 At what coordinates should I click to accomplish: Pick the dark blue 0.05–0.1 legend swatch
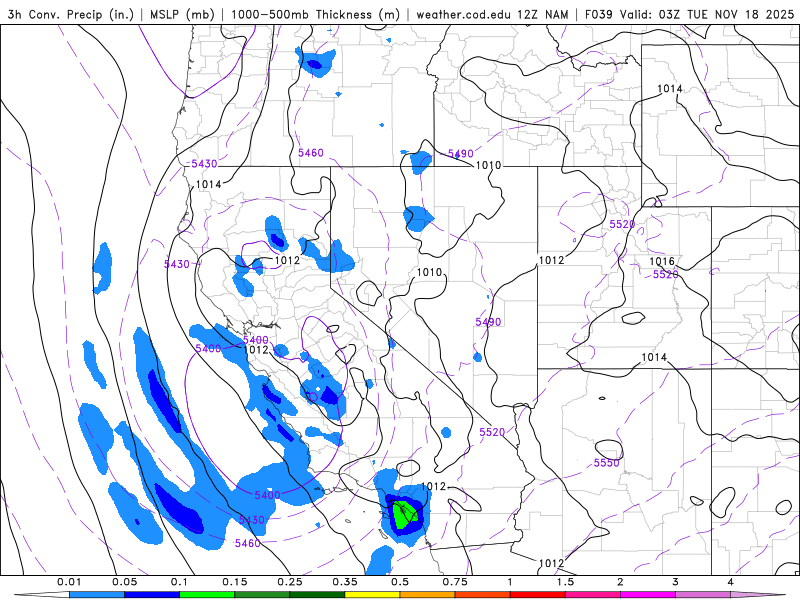click(x=152, y=595)
